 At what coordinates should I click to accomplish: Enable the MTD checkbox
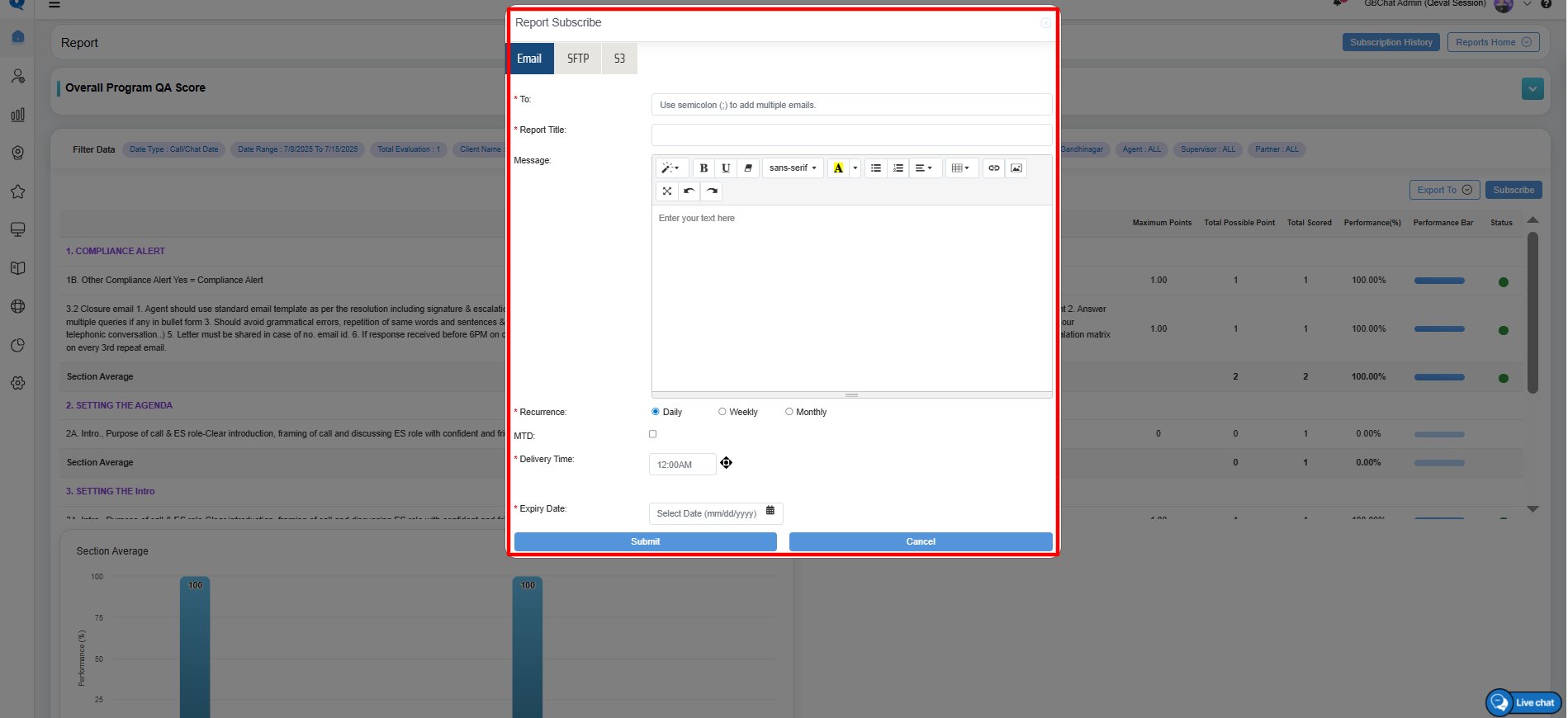tap(653, 434)
